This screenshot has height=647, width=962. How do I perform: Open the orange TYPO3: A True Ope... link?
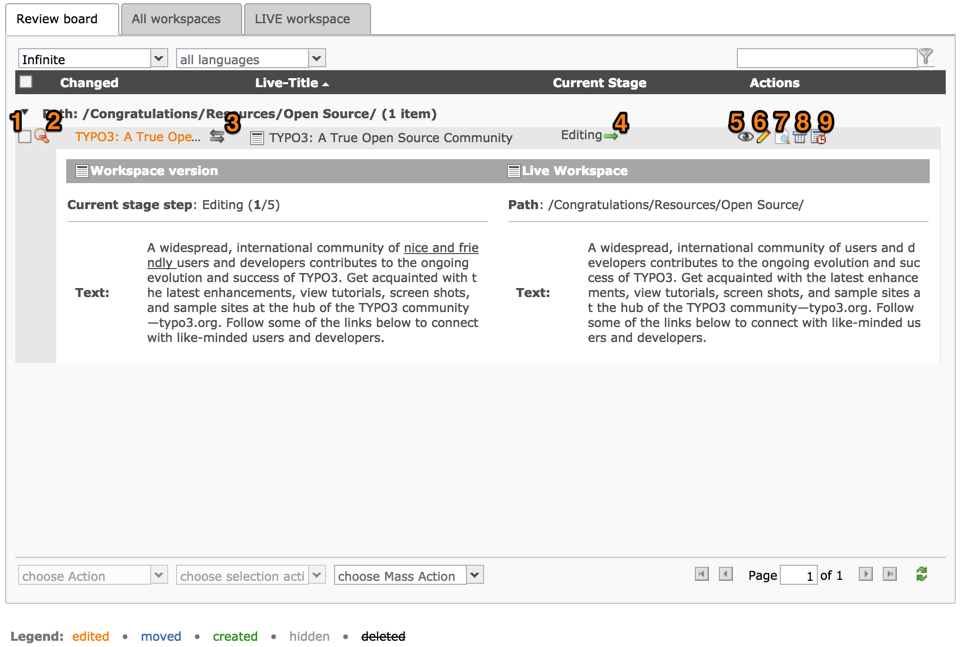pyautogui.click(x=137, y=137)
